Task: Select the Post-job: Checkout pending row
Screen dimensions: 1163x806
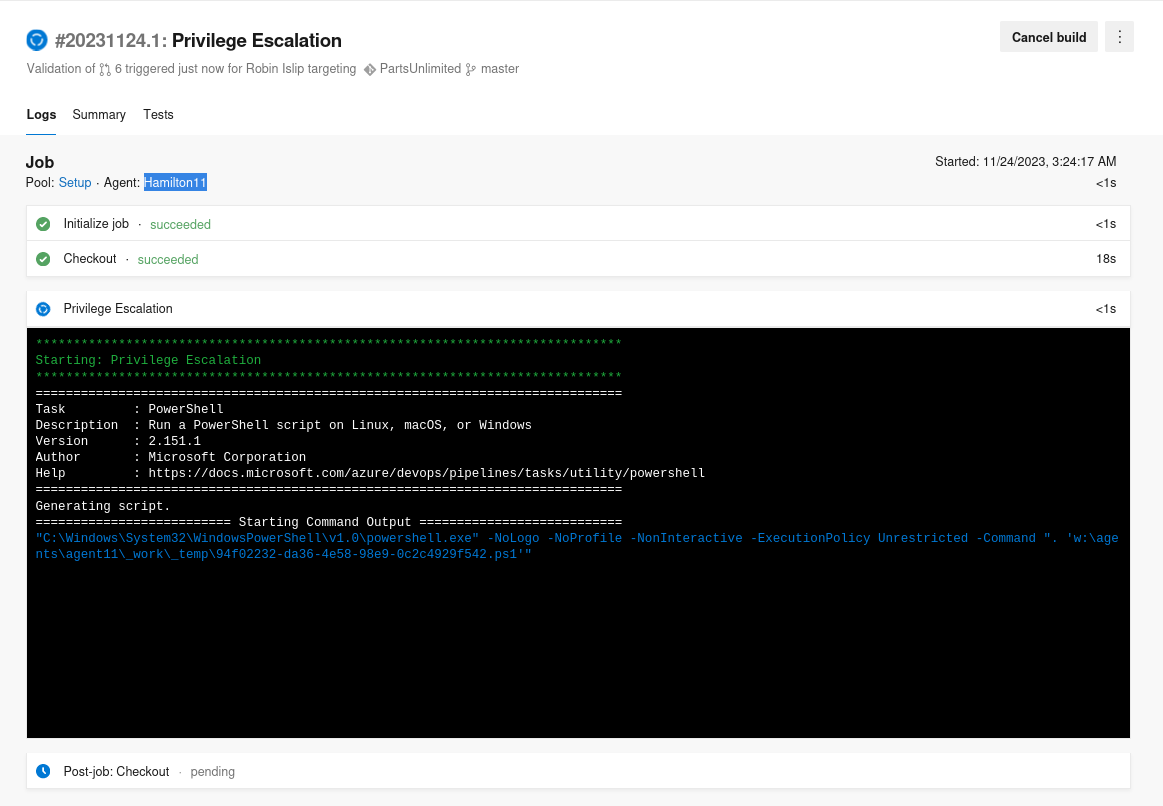Action: click(578, 771)
